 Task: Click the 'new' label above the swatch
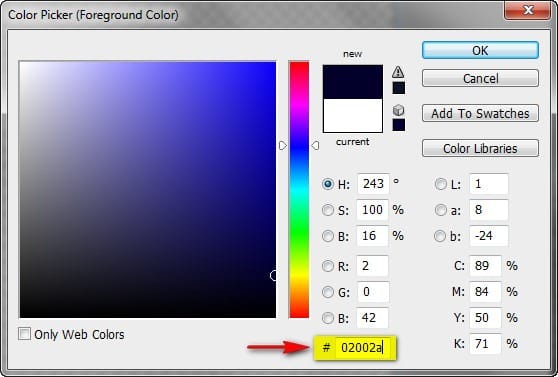(x=352, y=54)
